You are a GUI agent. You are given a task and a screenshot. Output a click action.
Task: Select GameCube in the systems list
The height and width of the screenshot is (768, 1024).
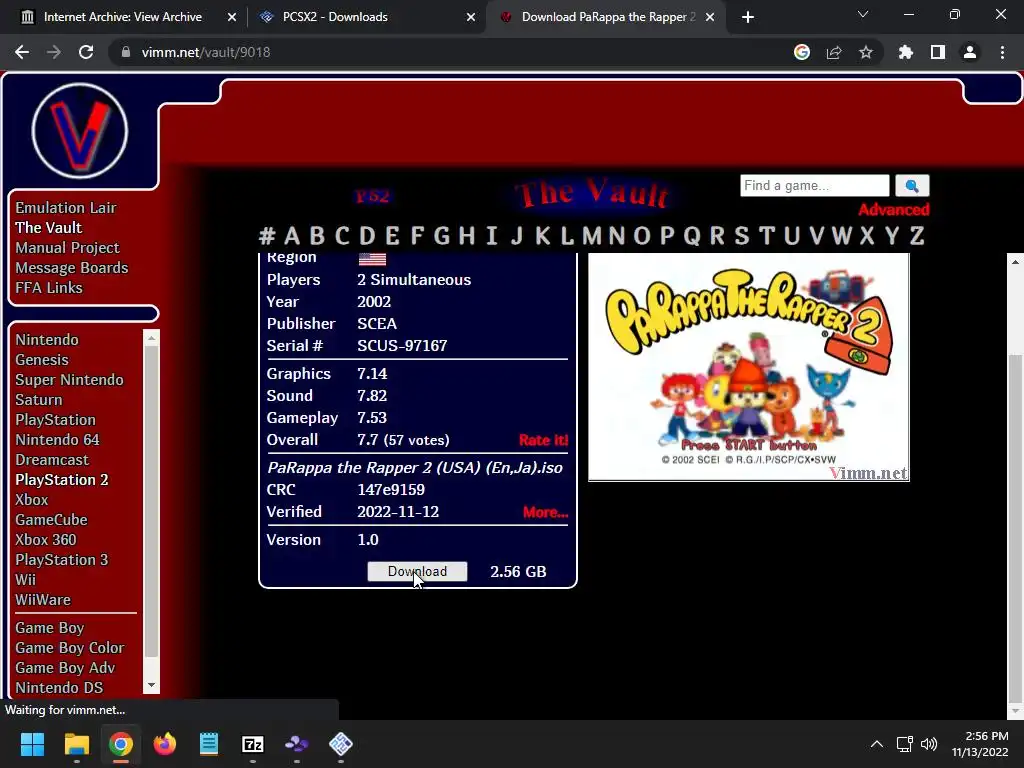tap(51, 520)
